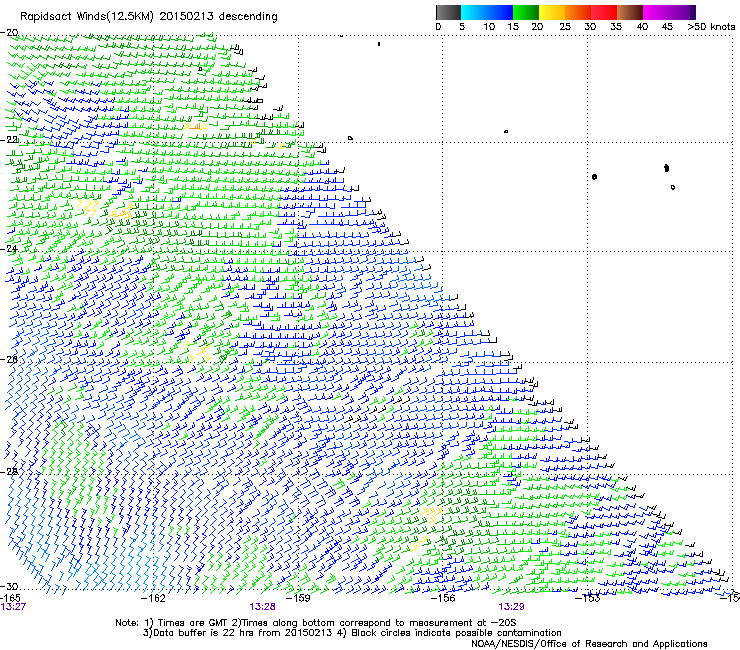The image size is (740, 650).
Task: Click the cyan 5-10 knots legend segment
Action: 474,13
